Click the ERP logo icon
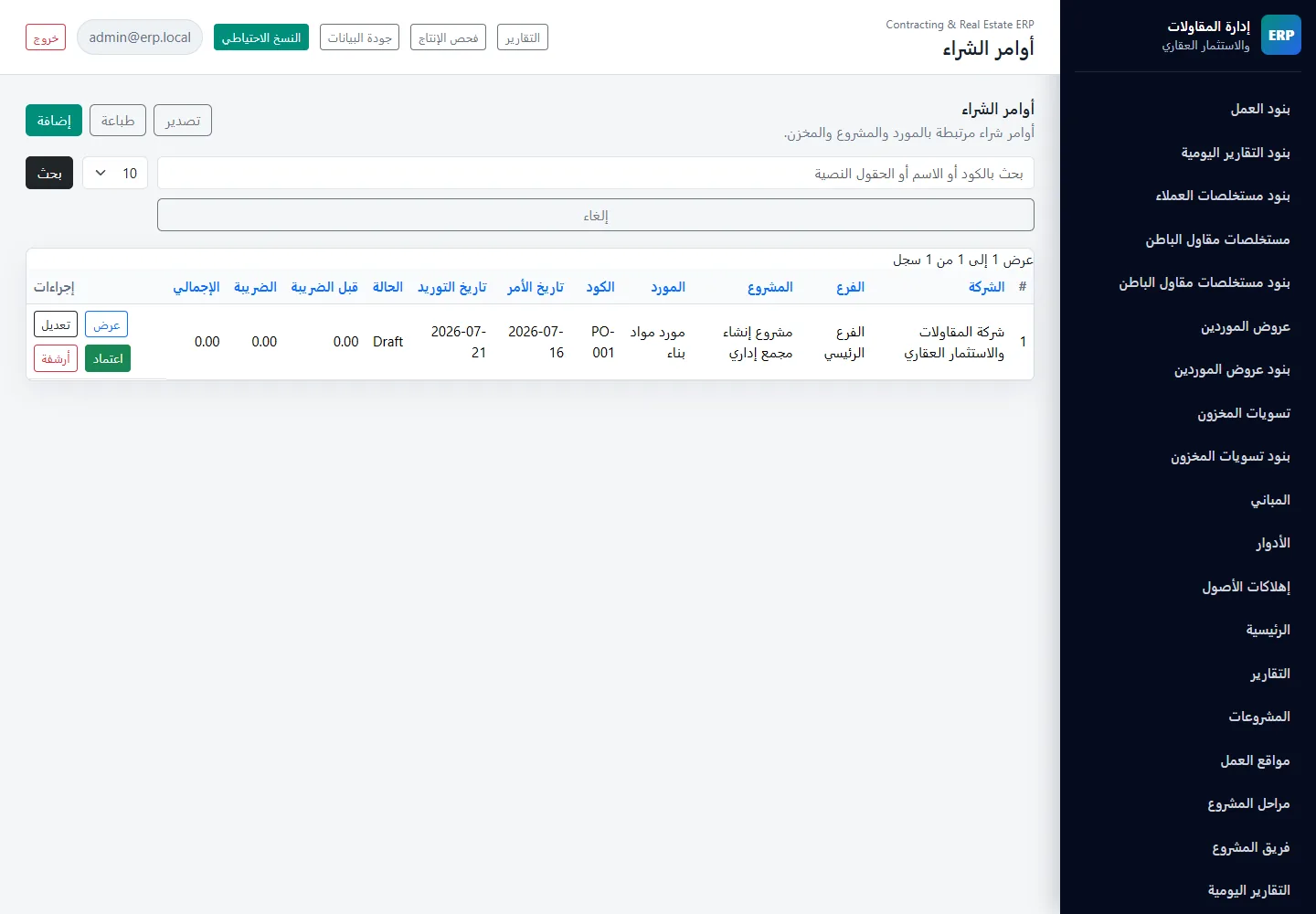This screenshot has width=1316, height=914. click(1281, 35)
